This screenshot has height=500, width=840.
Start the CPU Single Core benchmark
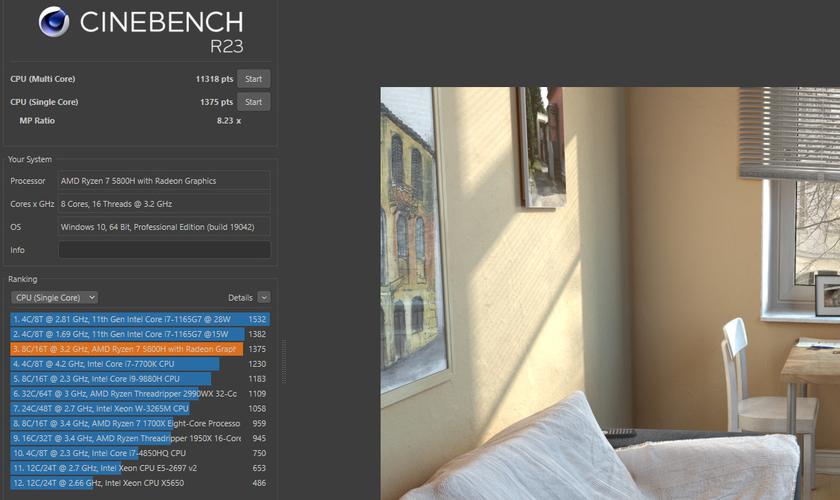253,102
